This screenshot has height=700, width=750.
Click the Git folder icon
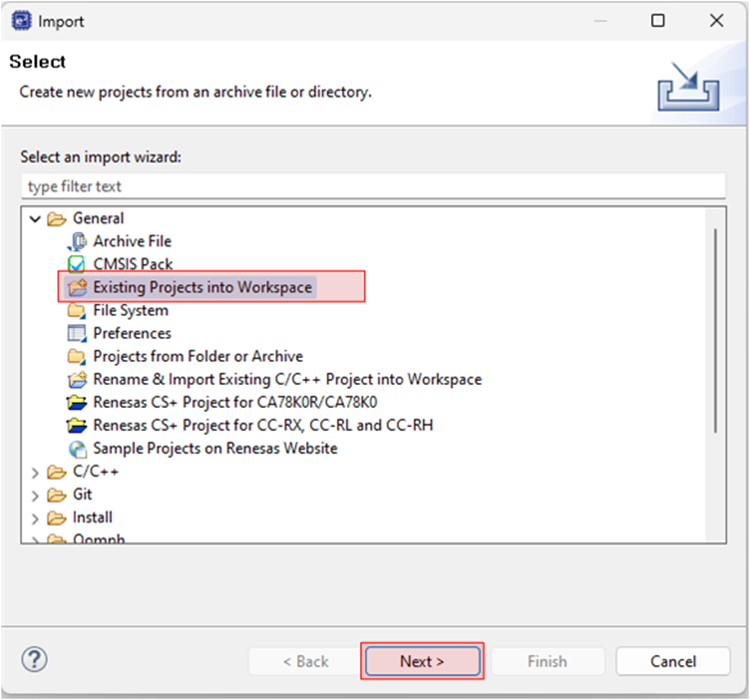tap(56, 495)
